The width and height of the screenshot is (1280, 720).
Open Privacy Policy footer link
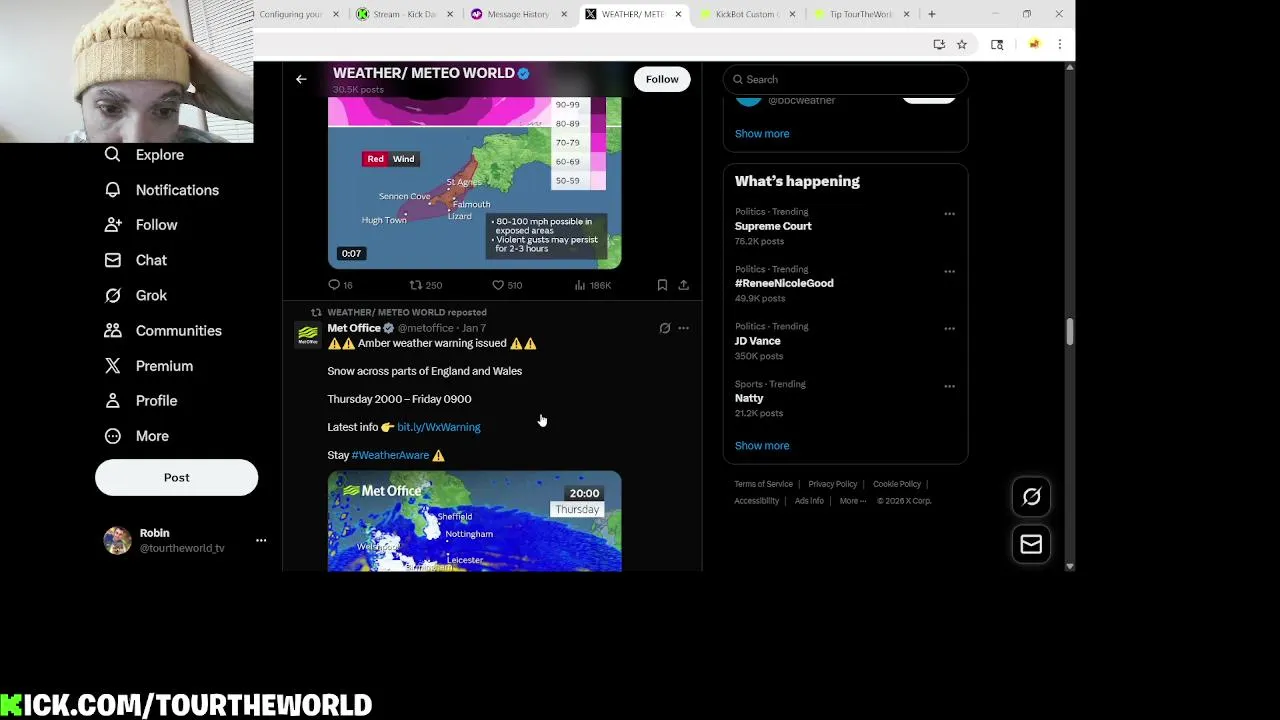832,484
